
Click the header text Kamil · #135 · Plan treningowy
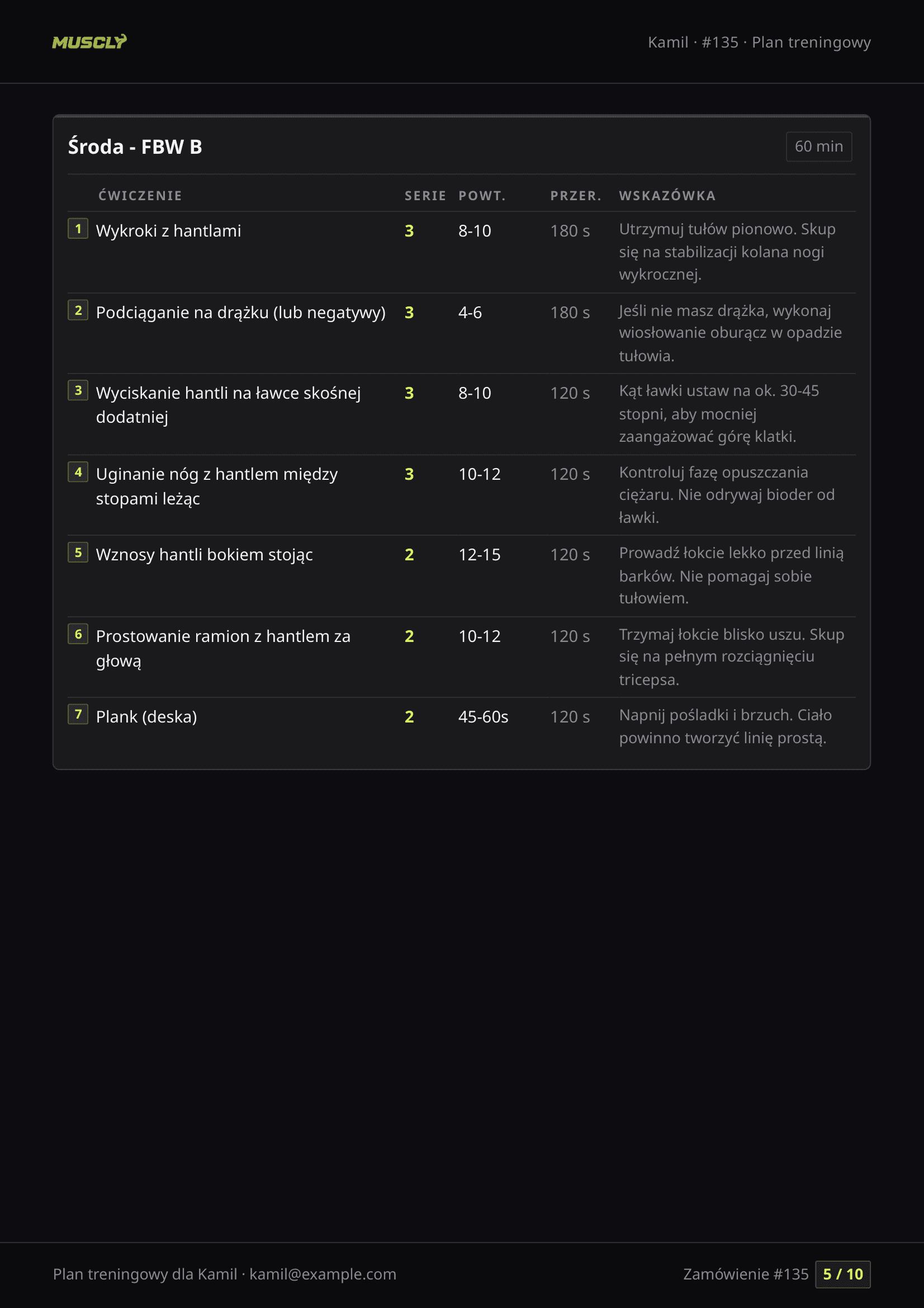click(x=759, y=42)
